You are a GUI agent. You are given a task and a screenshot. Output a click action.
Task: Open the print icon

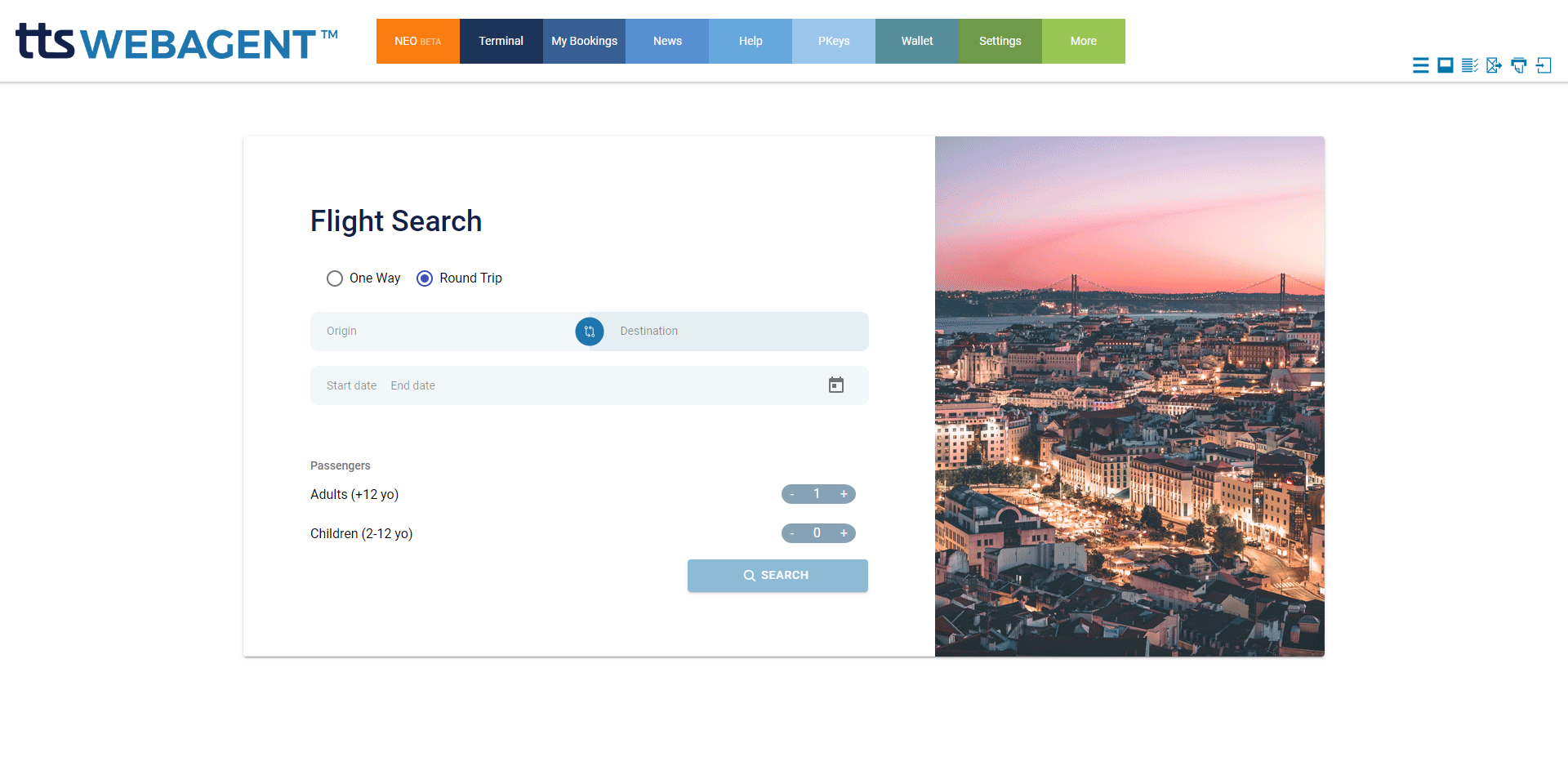coord(1519,65)
